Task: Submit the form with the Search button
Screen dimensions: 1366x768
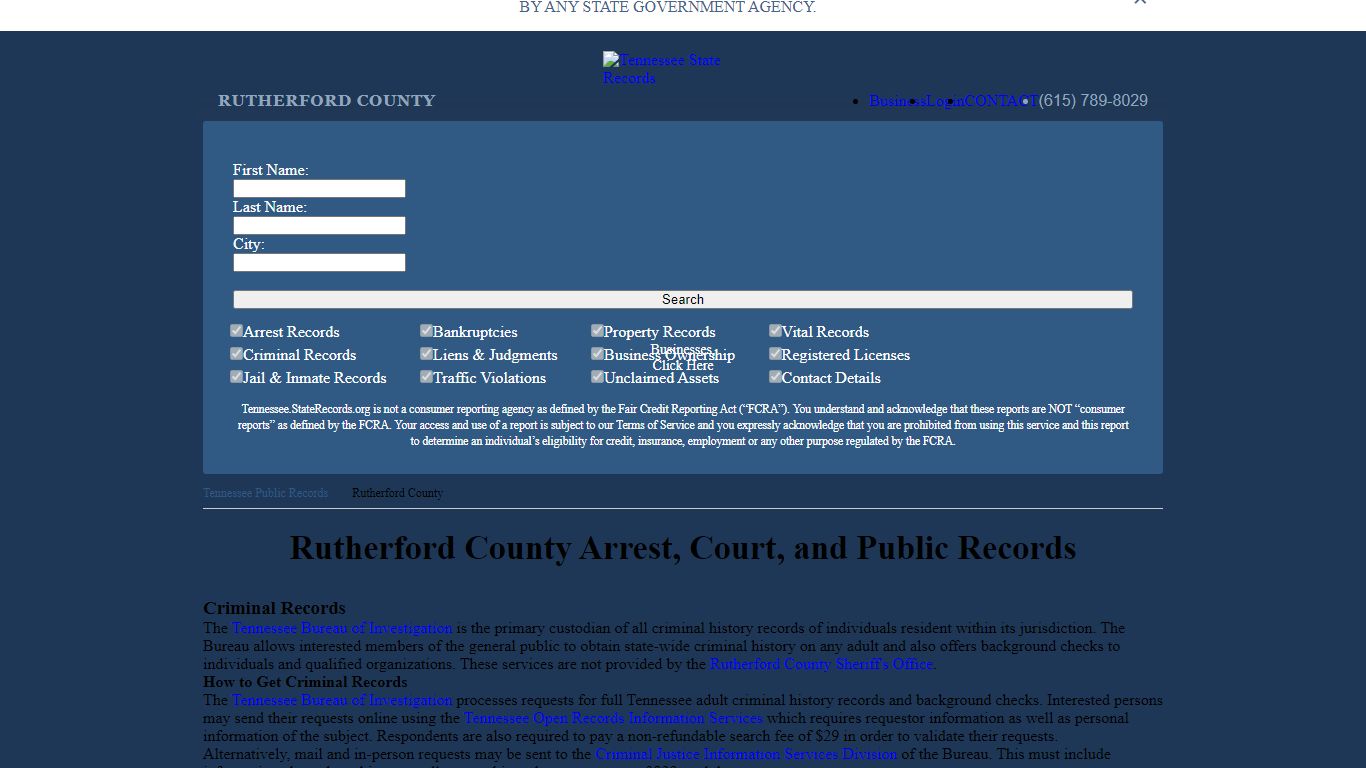Action: [683, 300]
